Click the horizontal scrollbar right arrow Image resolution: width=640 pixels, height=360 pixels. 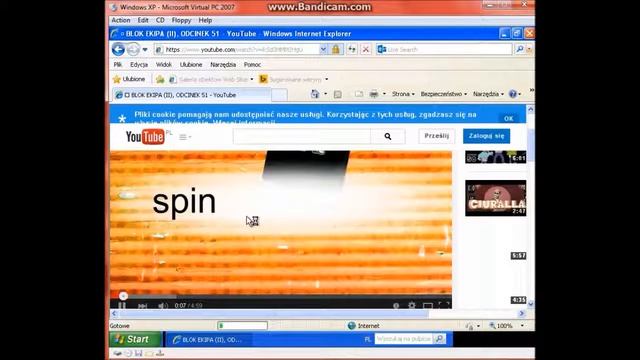[521, 313]
